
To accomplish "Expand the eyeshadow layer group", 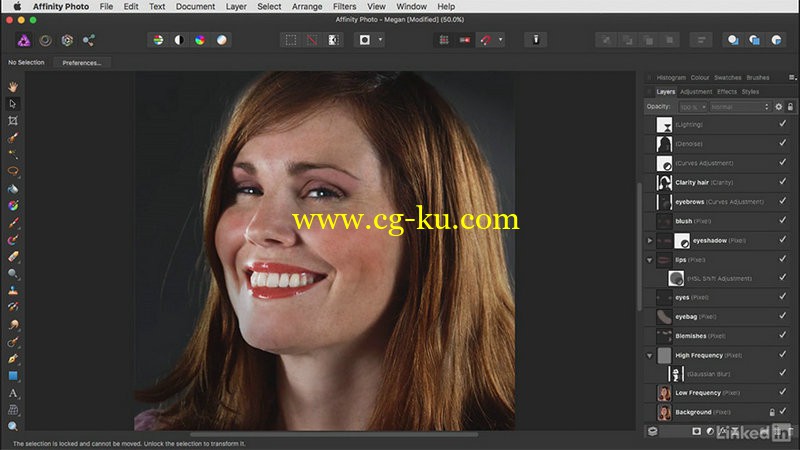I will (649, 240).
